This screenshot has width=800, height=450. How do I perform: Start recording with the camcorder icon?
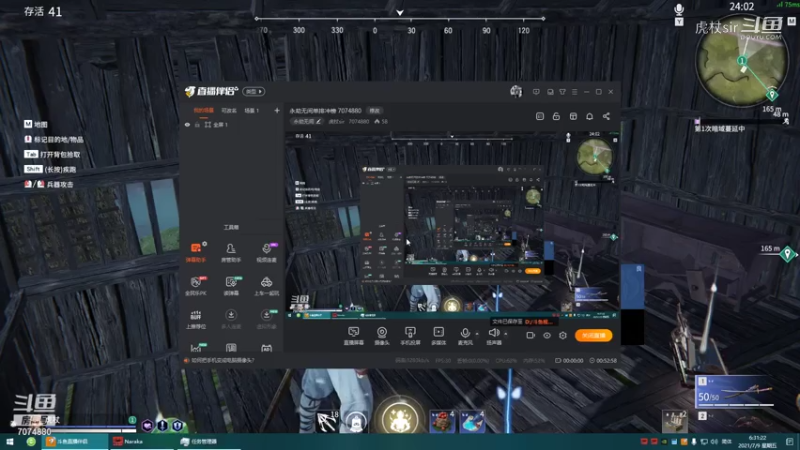pos(531,335)
